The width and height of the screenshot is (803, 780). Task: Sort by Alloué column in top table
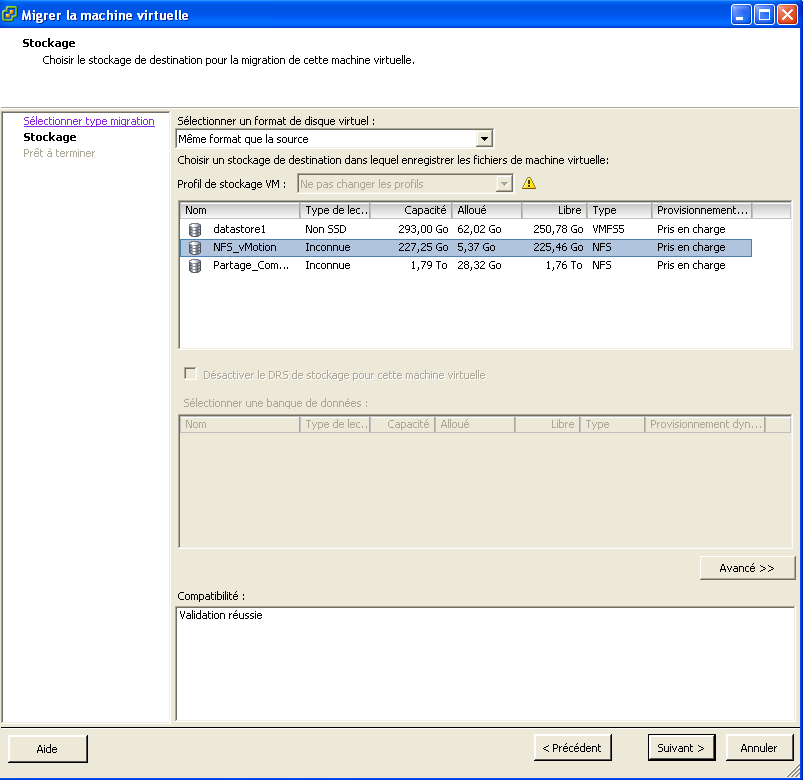coord(487,210)
